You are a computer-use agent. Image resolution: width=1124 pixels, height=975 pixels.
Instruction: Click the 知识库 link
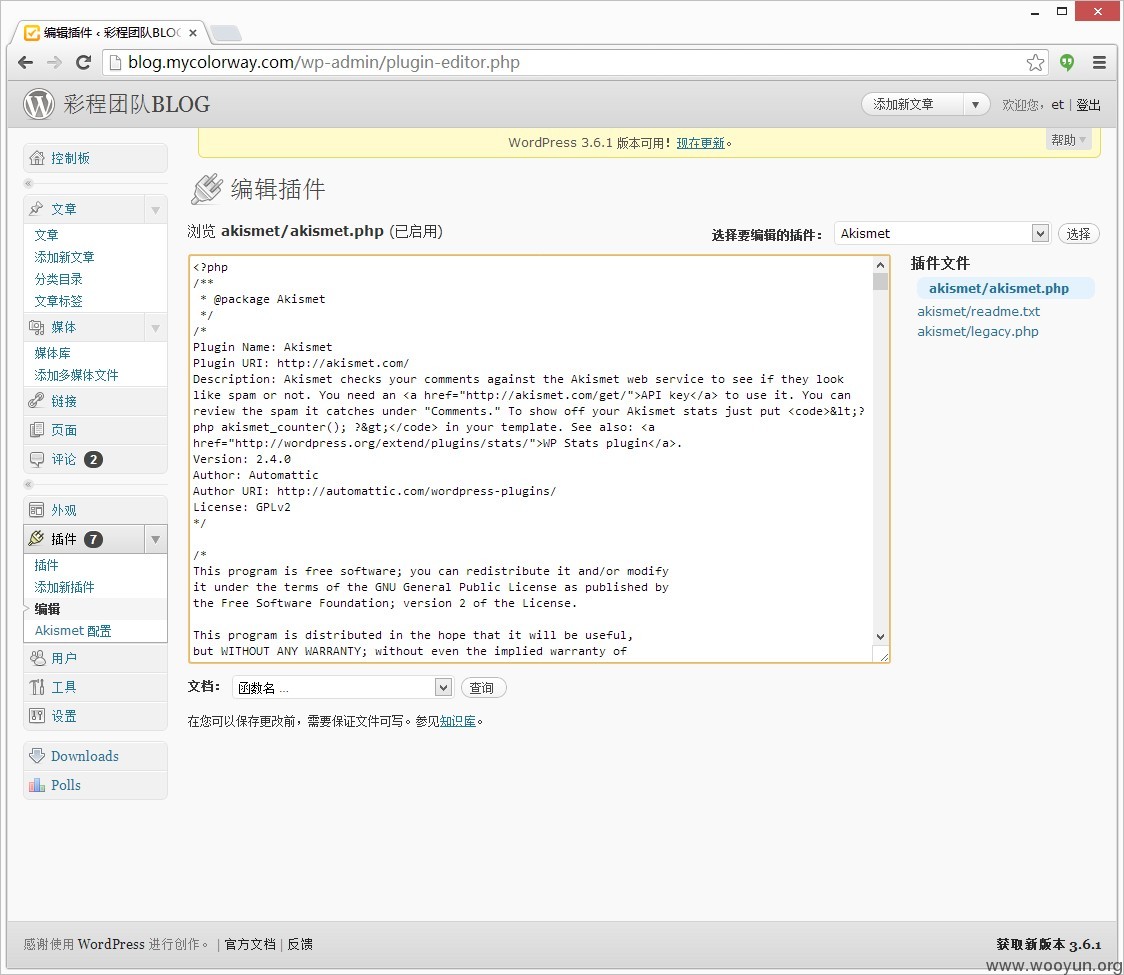pyautogui.click(x=457, y=721)
